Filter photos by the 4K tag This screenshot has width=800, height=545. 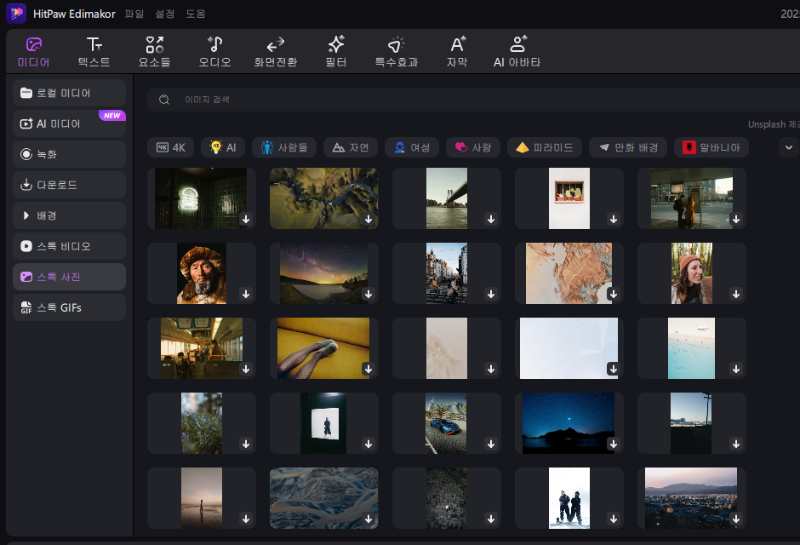click(170, 147)
